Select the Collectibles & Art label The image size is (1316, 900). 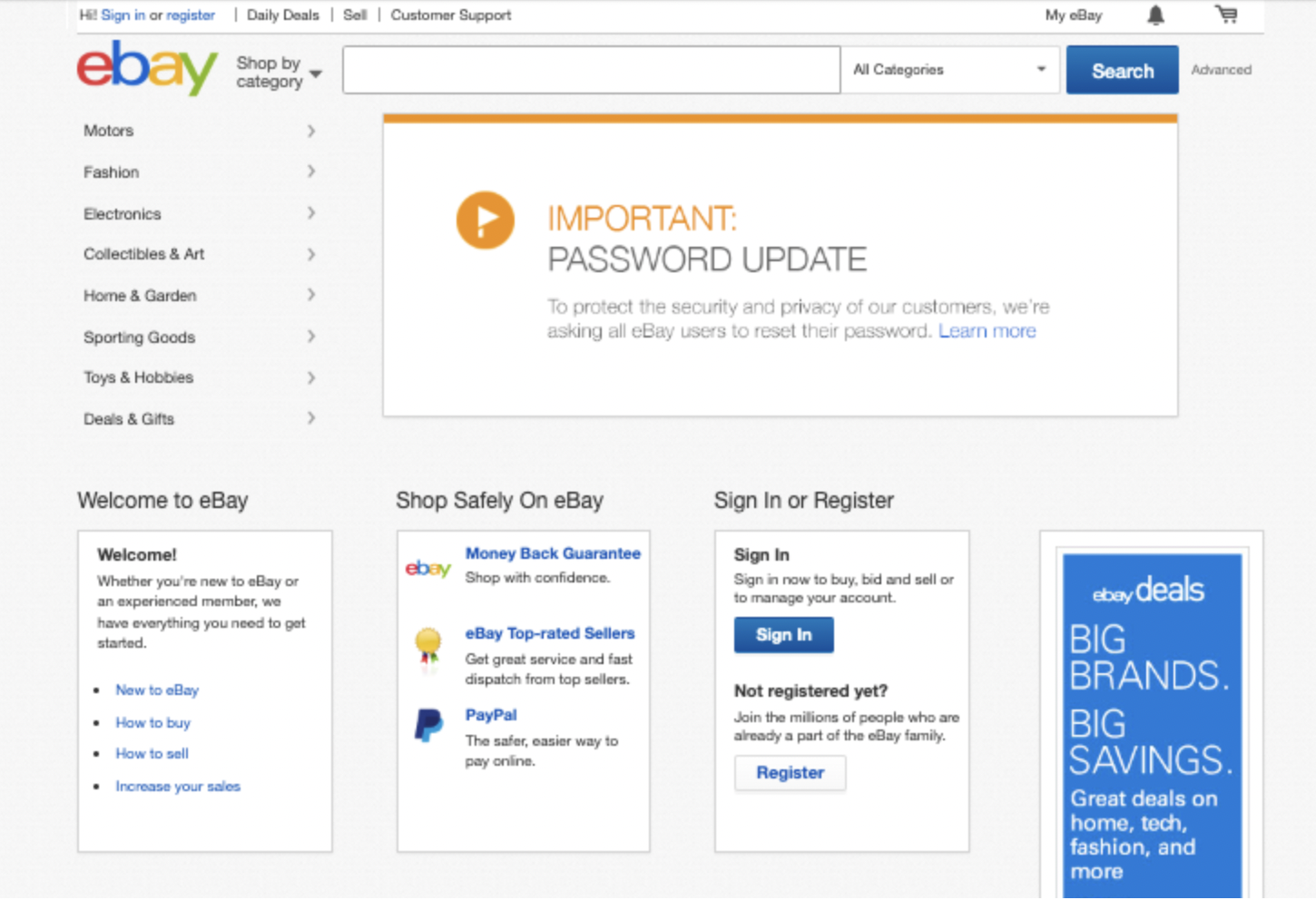[144, 254]
